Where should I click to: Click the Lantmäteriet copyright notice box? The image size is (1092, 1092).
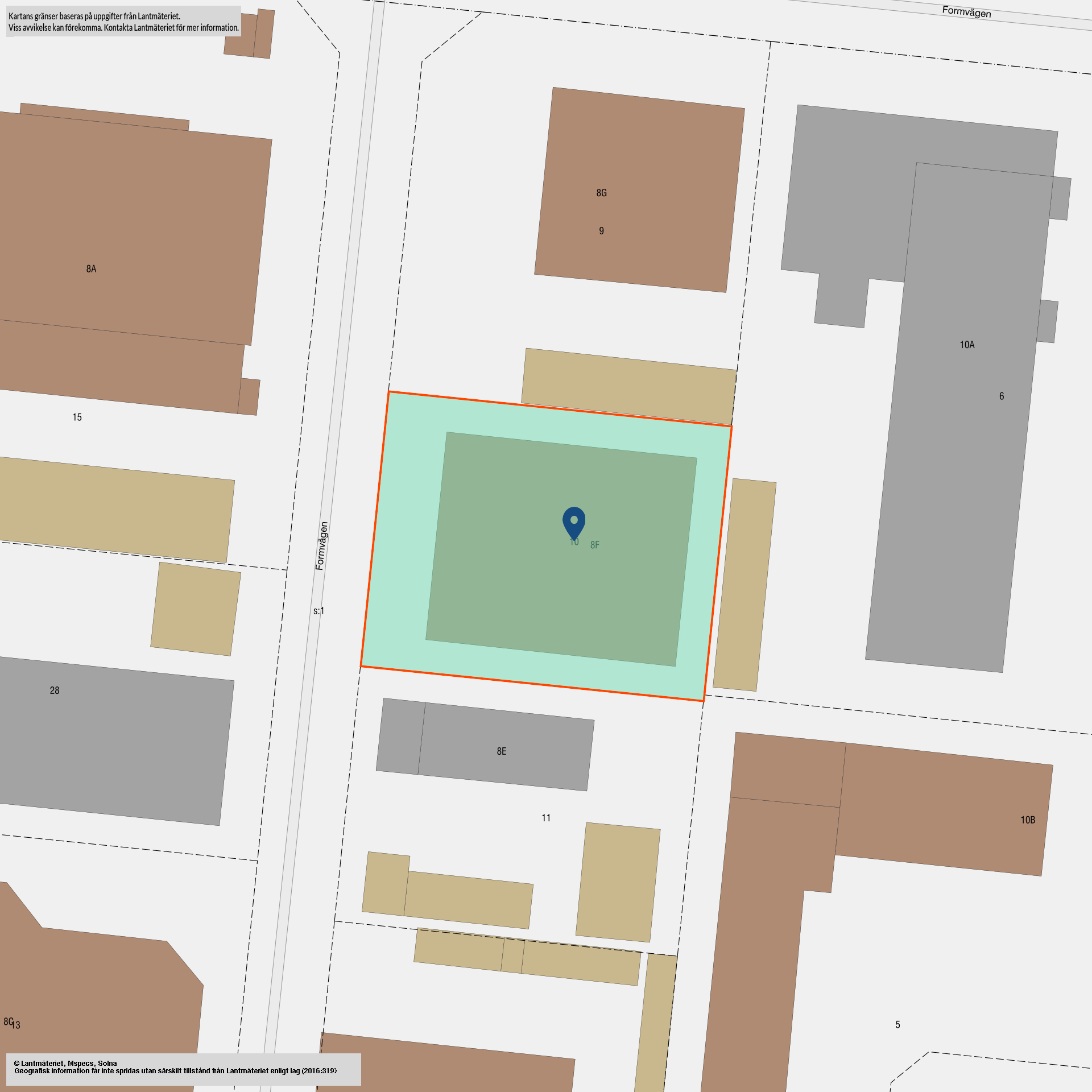point(183,1069)
